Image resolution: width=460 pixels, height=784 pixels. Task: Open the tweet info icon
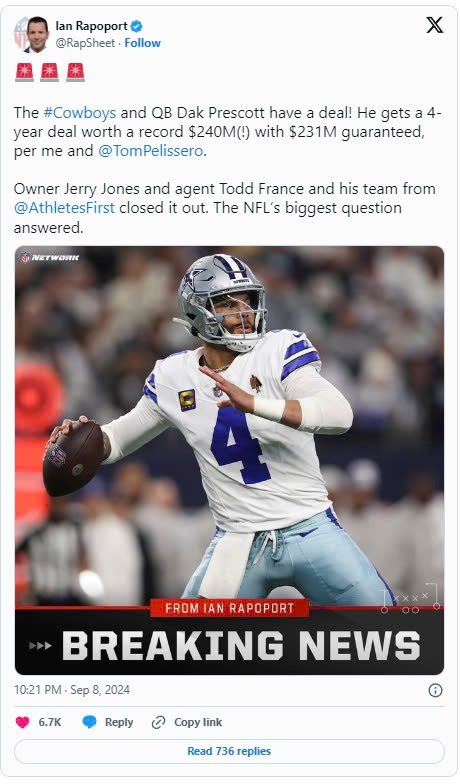pyautogui.click(x=435, y=690)
